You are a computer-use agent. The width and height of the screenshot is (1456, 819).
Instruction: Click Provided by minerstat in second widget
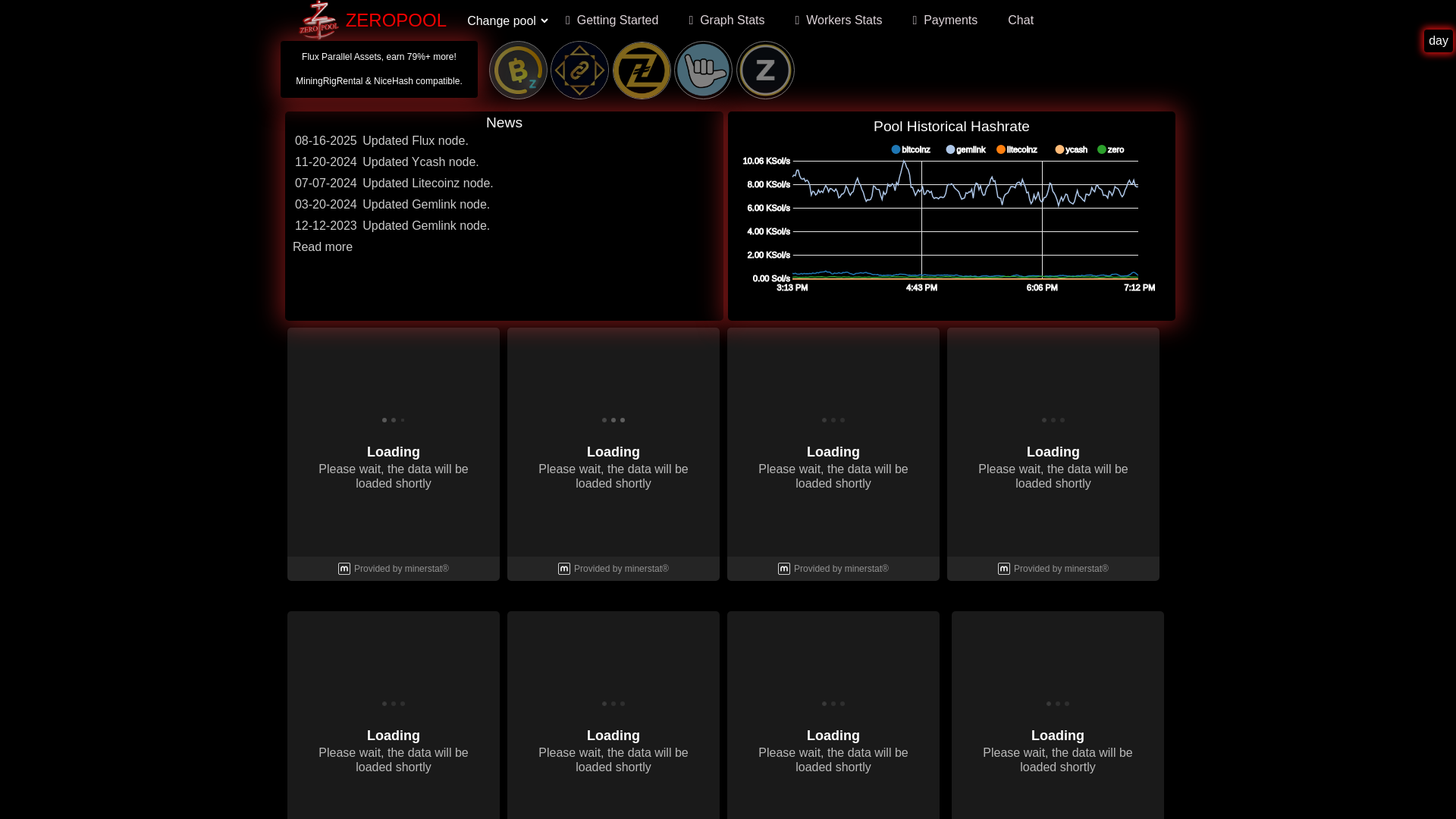coord(621,569)
